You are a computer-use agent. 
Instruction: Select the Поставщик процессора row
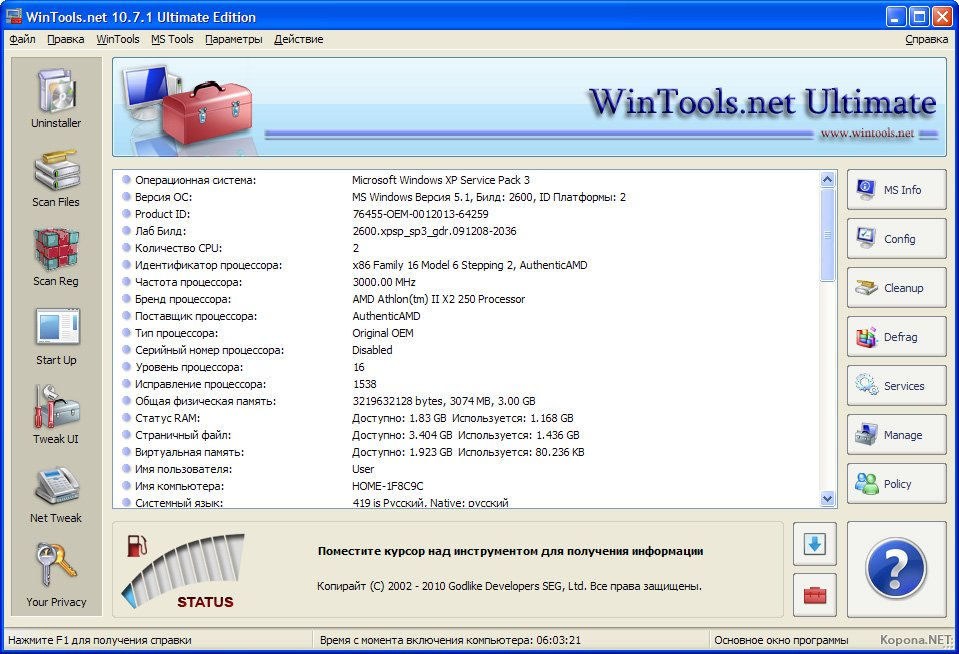[466, 316]
